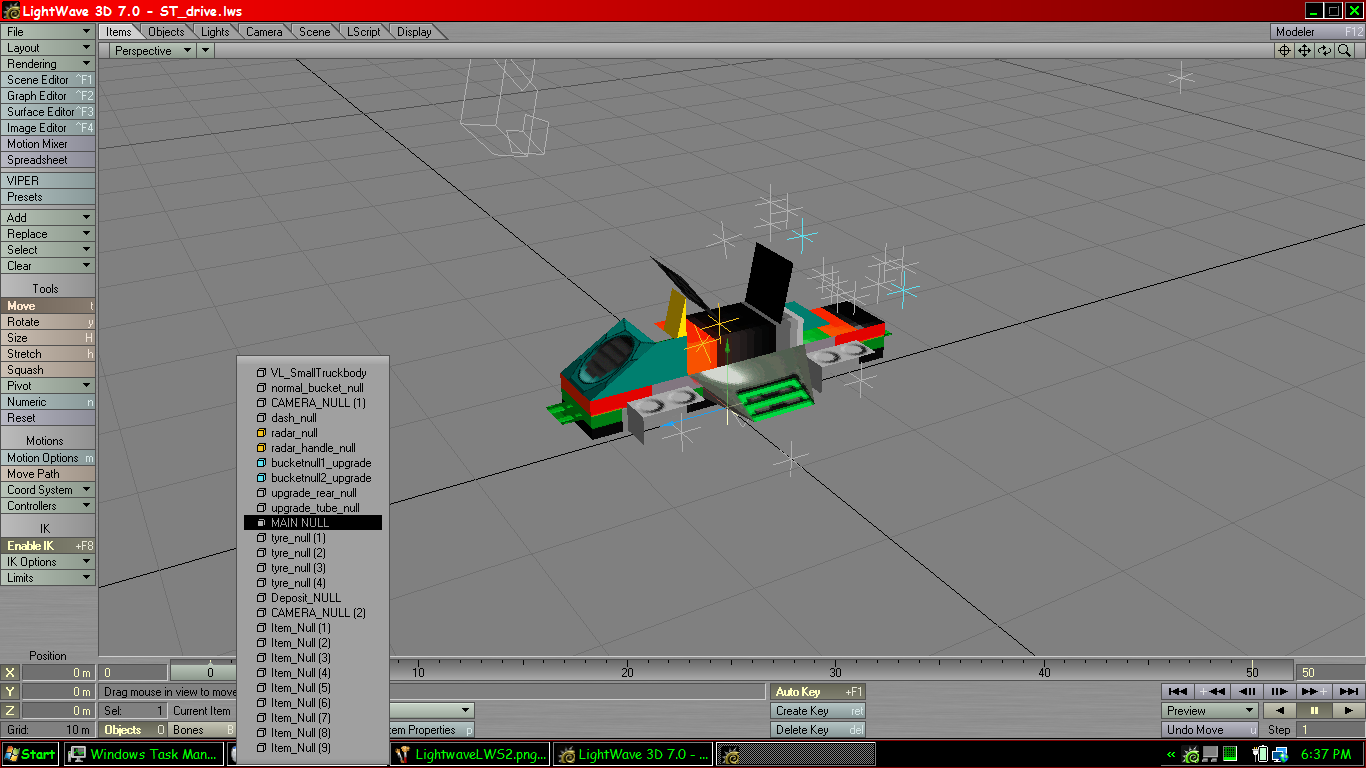Play the animation forward
This screenshot has height=768, width=1366.
tap(1348, 710)
